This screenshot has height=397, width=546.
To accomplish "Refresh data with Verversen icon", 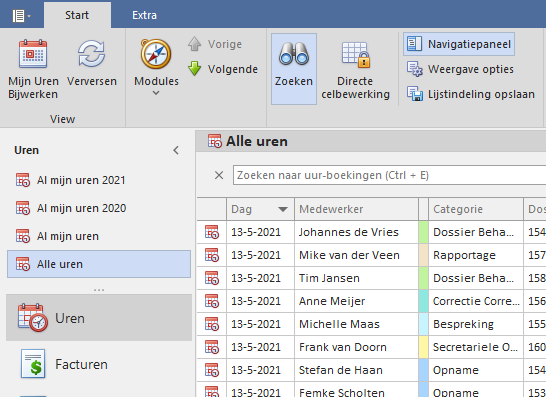I will coord(92,53).
